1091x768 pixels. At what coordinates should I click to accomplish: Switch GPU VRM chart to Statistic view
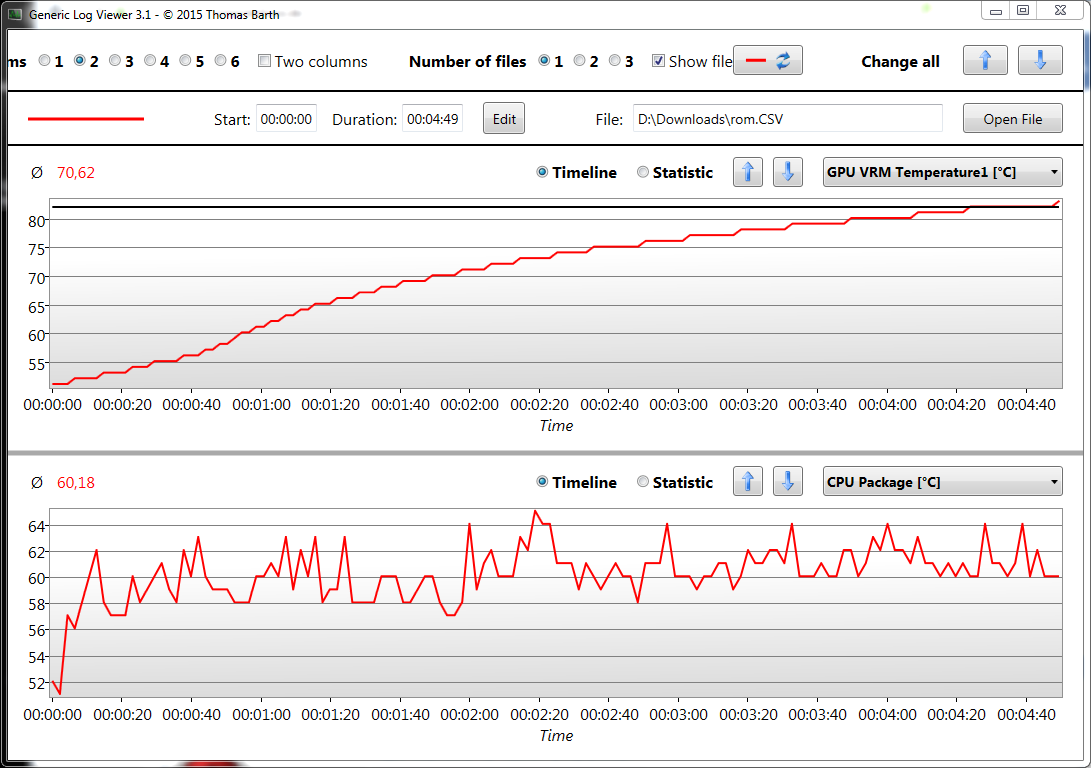[643, 172]
